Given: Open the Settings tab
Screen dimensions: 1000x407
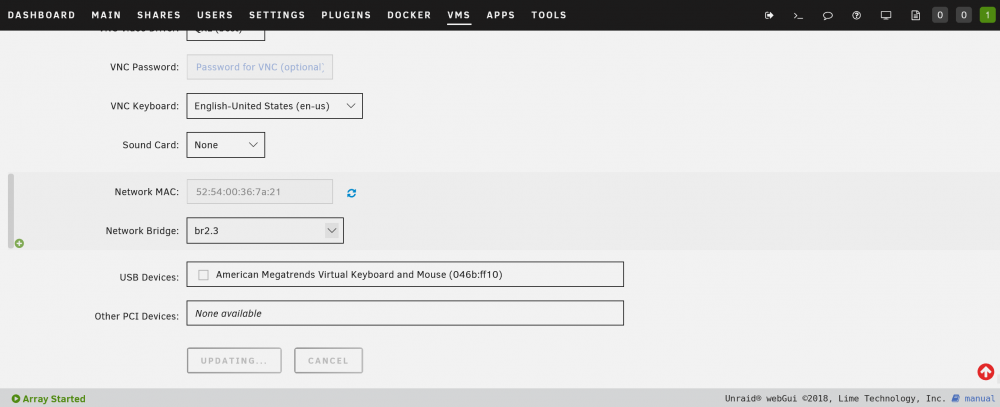Looking at the screenshot, I should (277, 15).
